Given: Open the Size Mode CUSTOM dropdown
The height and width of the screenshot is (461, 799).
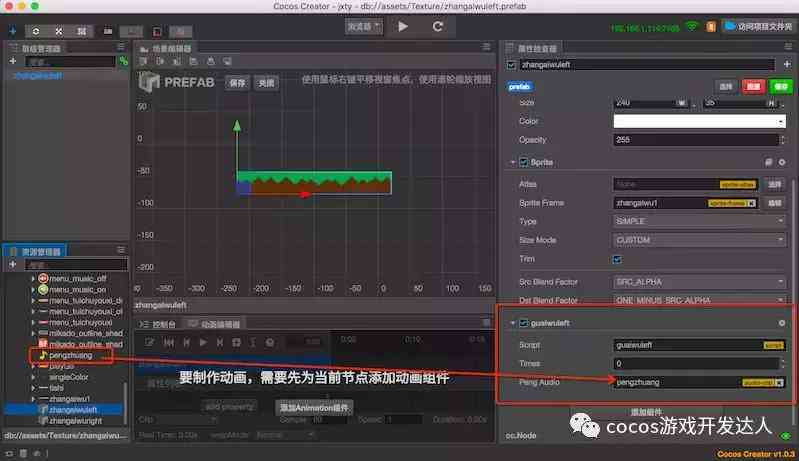Looking at the screenshot, I should tap(699, 240).
